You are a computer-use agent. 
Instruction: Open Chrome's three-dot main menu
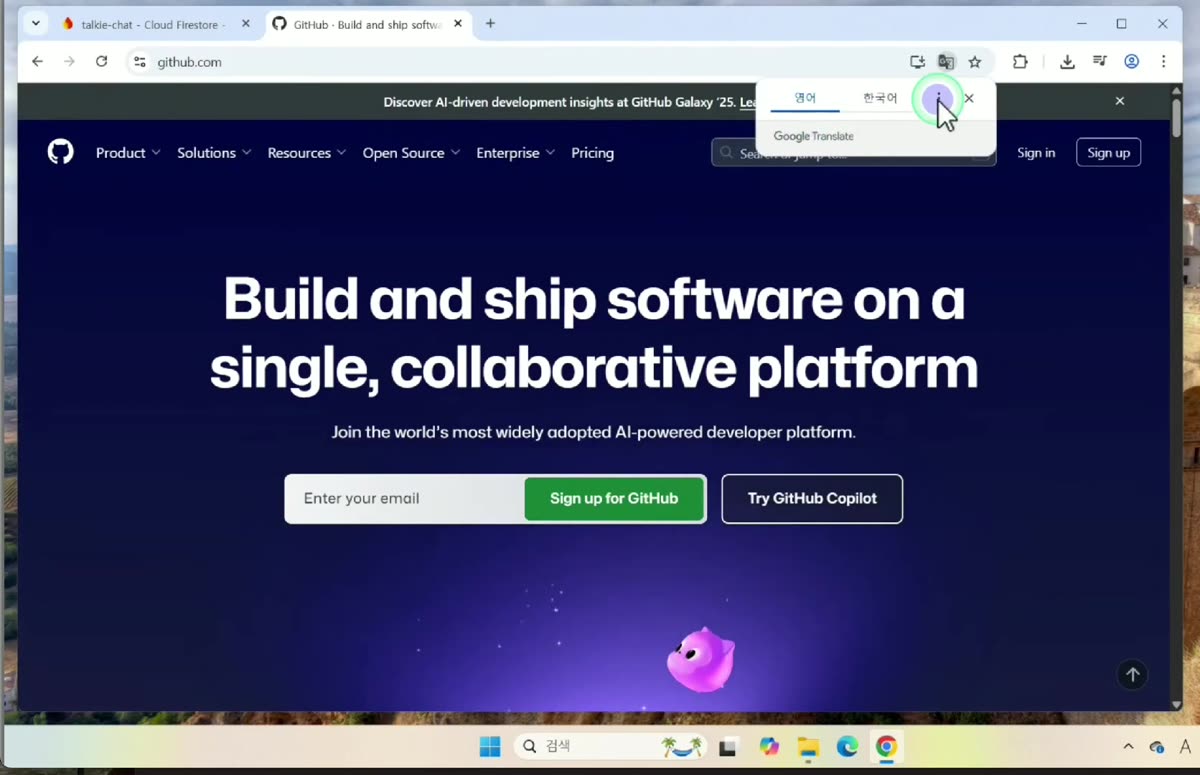pos(1163,62)
